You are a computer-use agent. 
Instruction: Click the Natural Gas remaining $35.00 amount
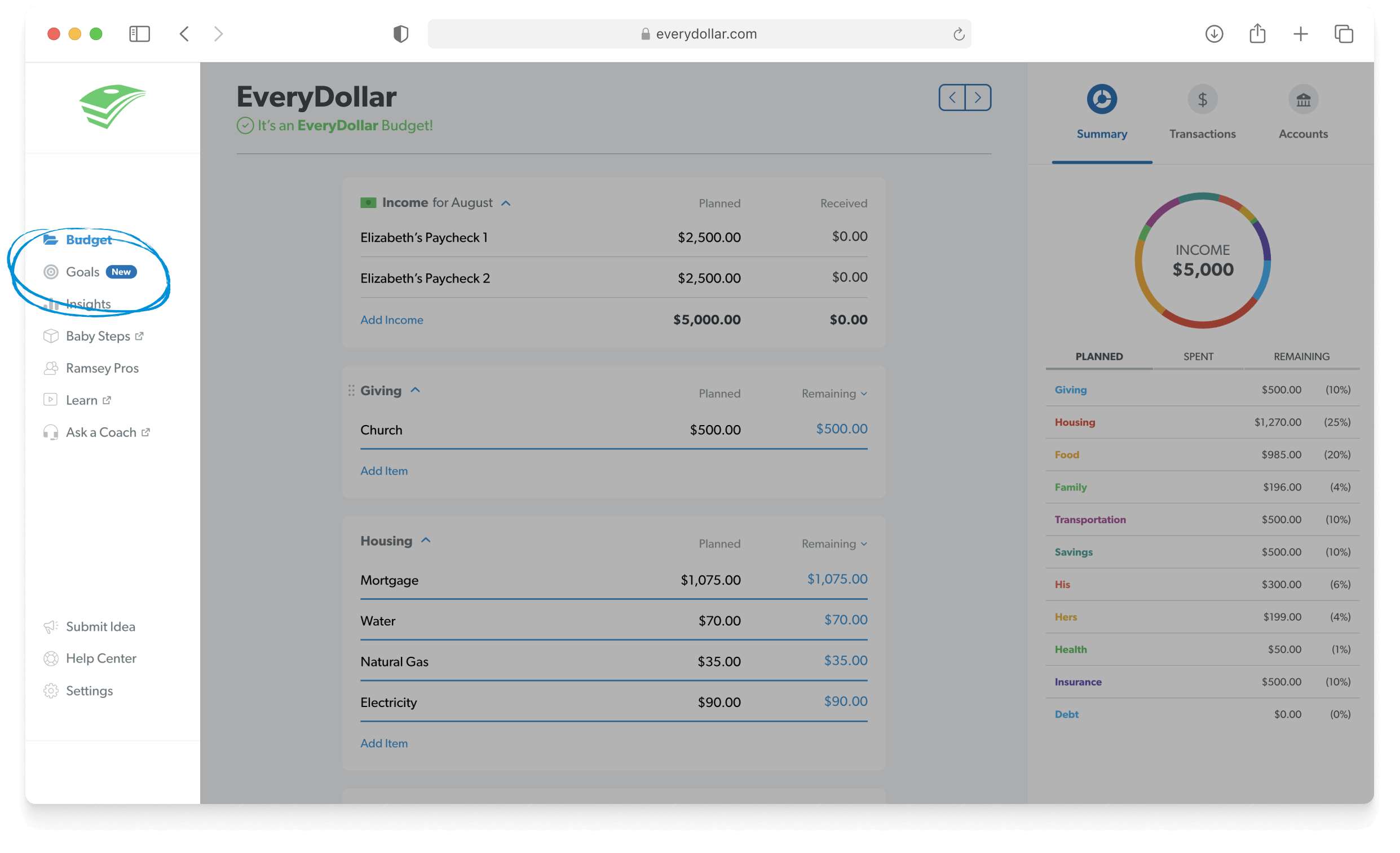click(x=845, y=661)
